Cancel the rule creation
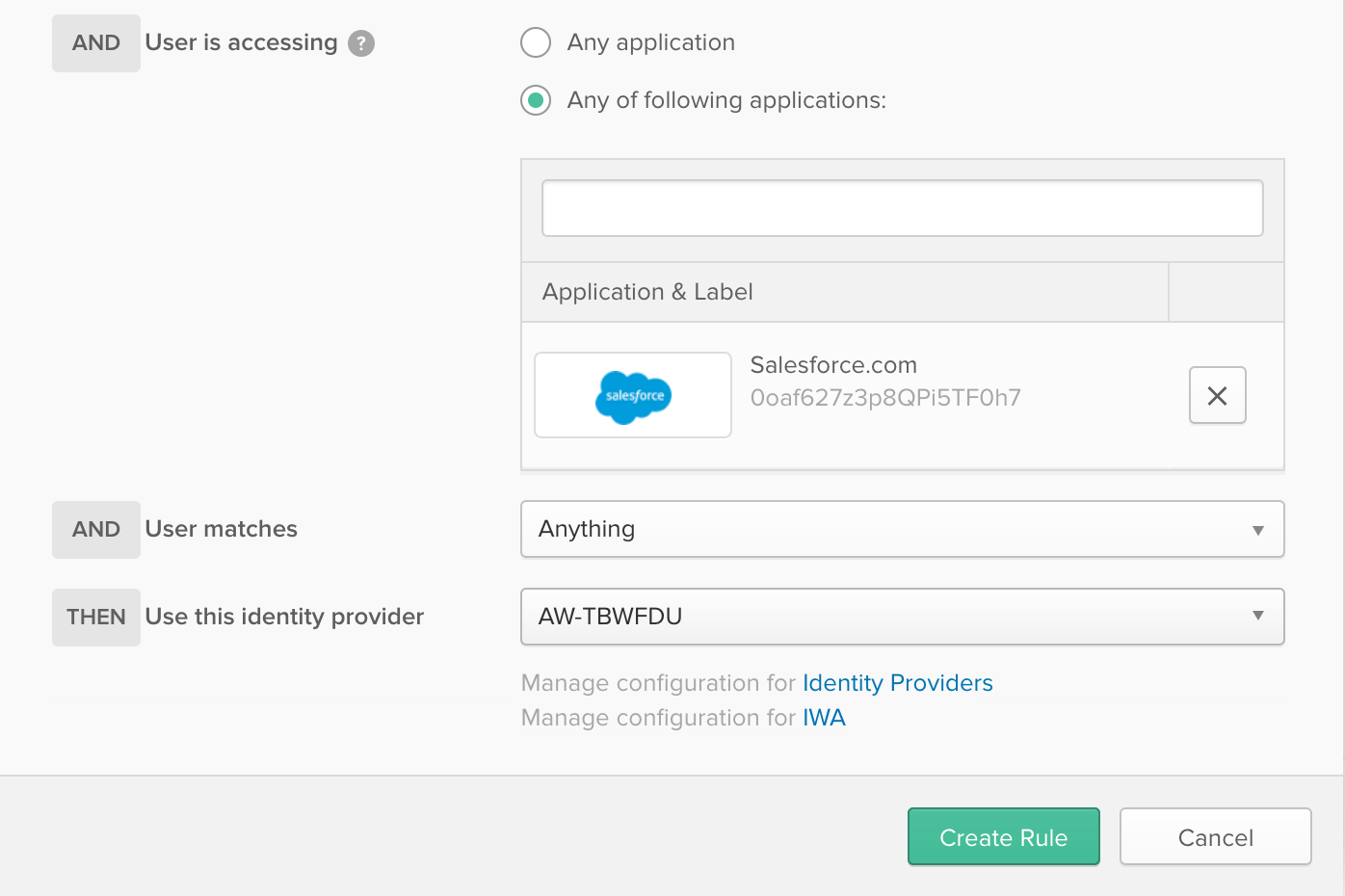The width and height of the screenshot is (1345, 896). pos(1215,837)
